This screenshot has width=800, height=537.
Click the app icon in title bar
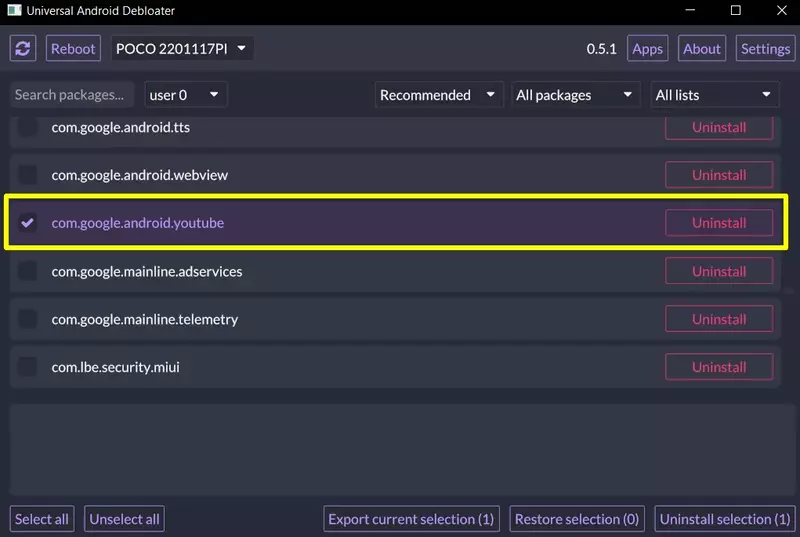coord(14,11)
